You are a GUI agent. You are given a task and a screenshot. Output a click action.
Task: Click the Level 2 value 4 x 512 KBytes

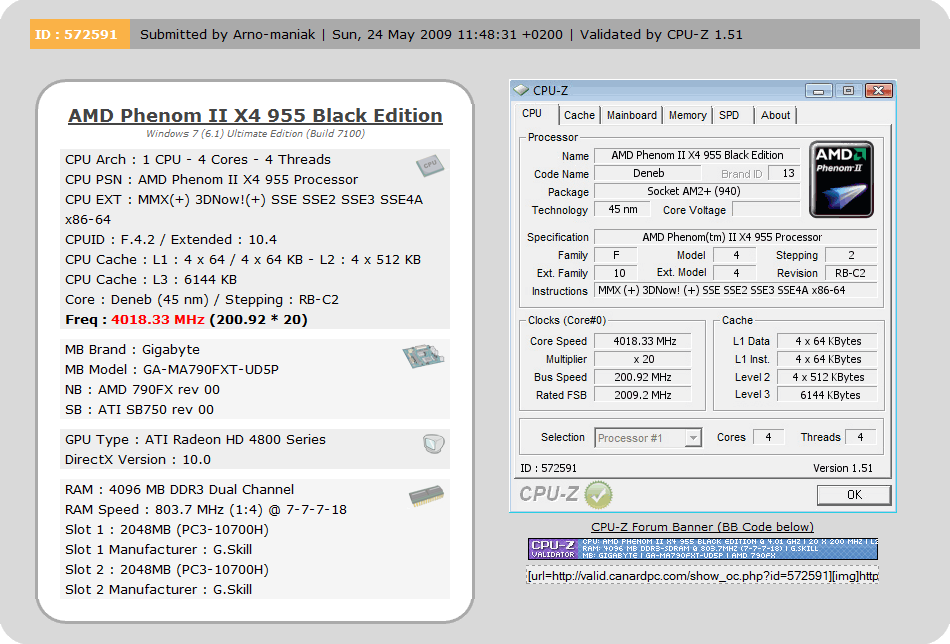click(828, 377)
